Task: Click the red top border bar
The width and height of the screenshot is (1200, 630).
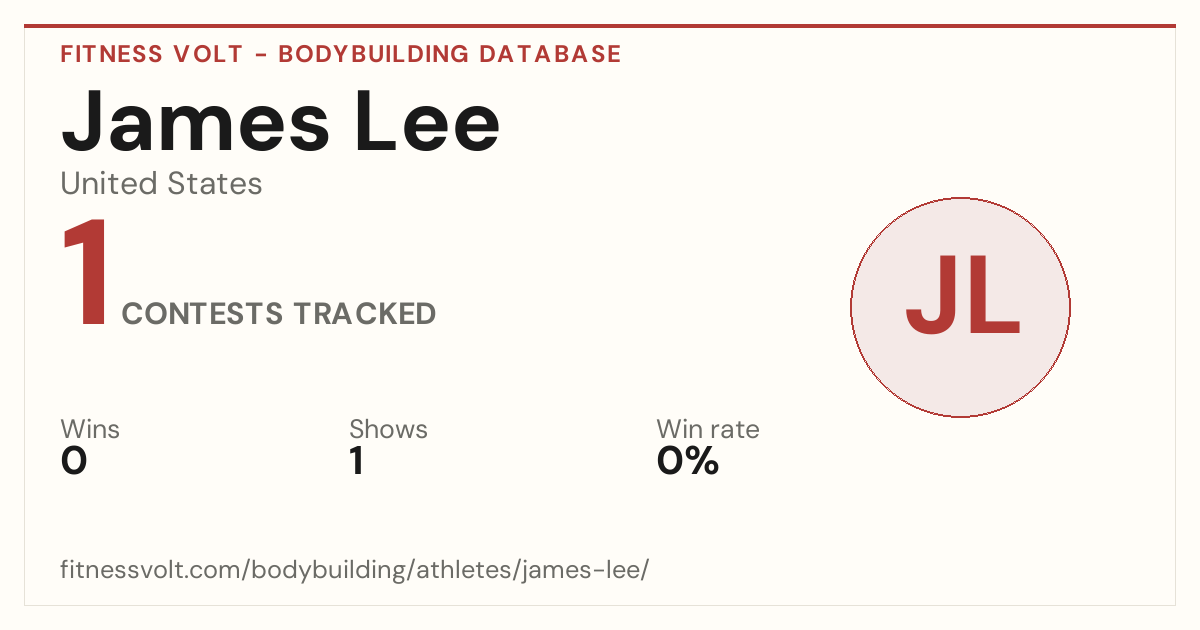Action: pyautogui.click(x=600, y=26)
